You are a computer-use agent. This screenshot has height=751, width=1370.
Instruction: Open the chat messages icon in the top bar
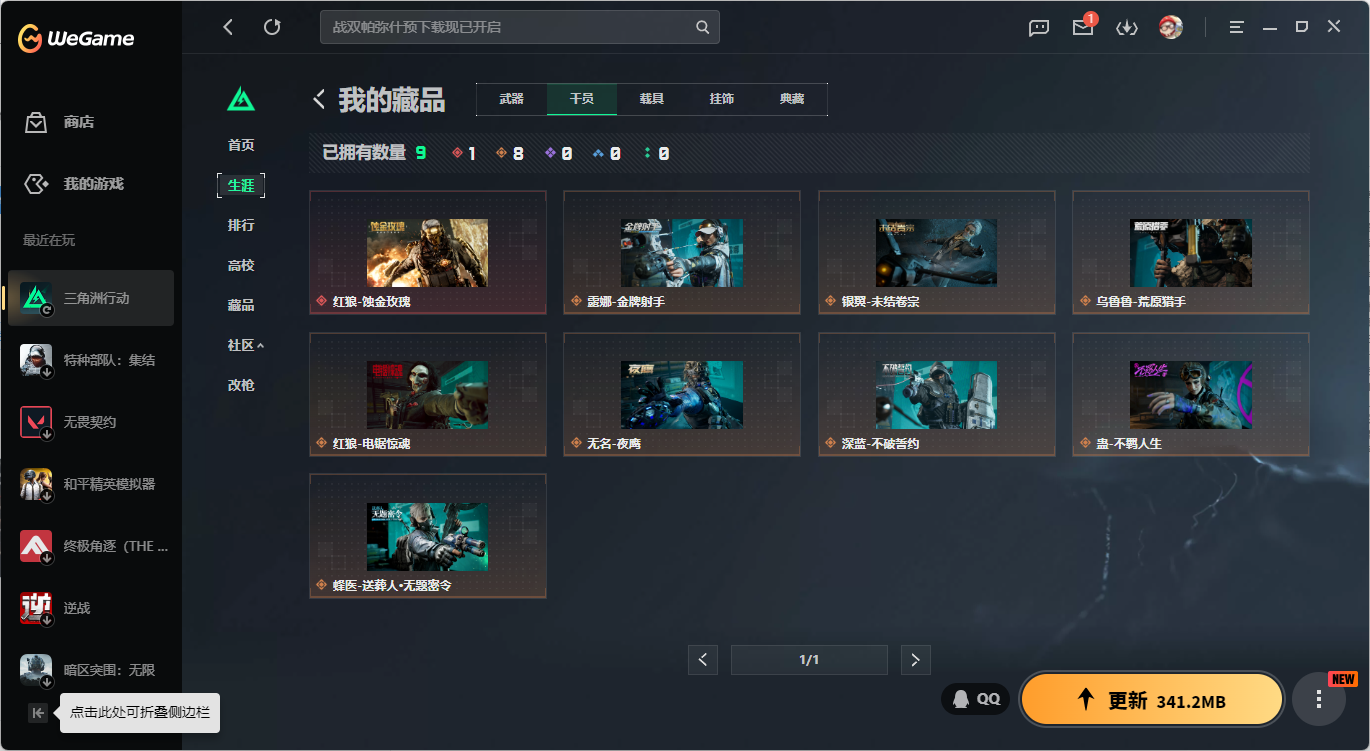coord(1039,28)
